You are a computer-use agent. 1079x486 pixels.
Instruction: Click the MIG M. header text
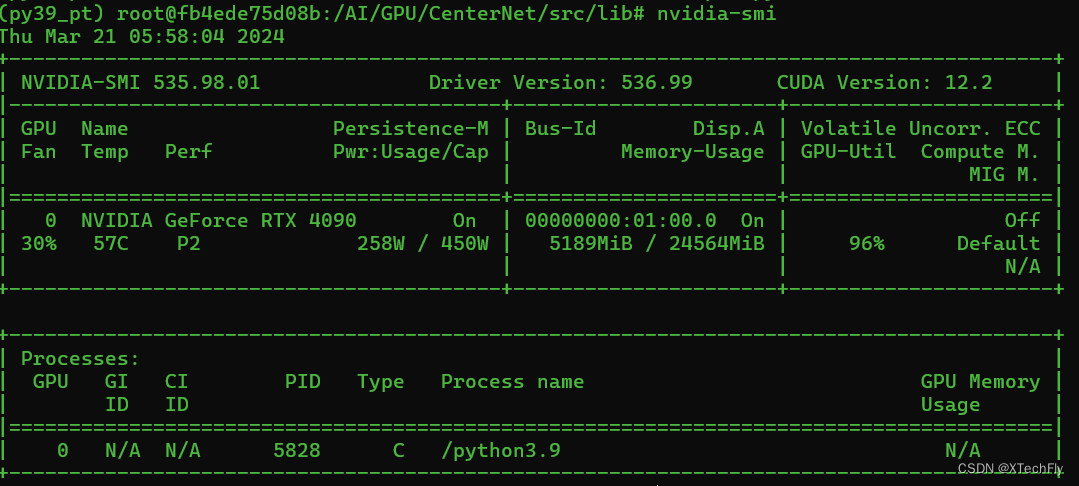[1004, 175]
